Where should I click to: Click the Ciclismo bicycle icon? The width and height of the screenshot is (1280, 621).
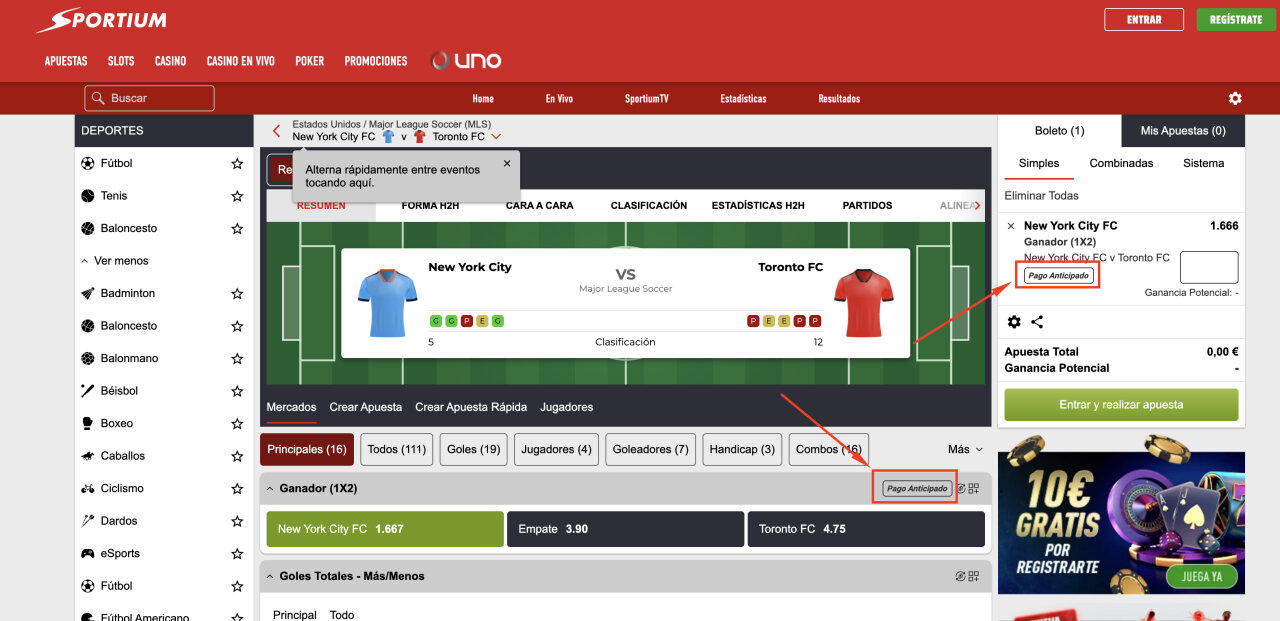[88, 488]
